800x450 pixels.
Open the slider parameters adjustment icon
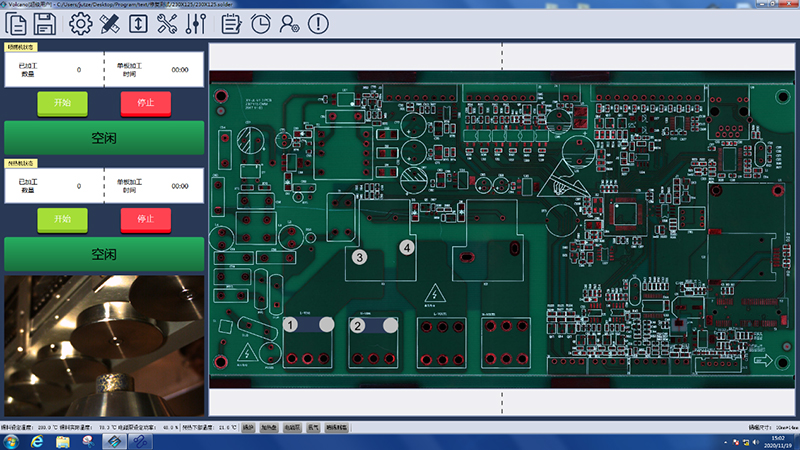pos(196,24)
